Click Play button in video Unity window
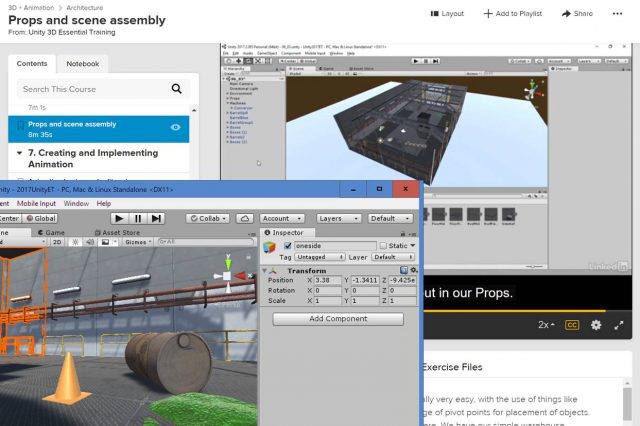Viewport: 640px width, 426px height. tap(416, 61)
